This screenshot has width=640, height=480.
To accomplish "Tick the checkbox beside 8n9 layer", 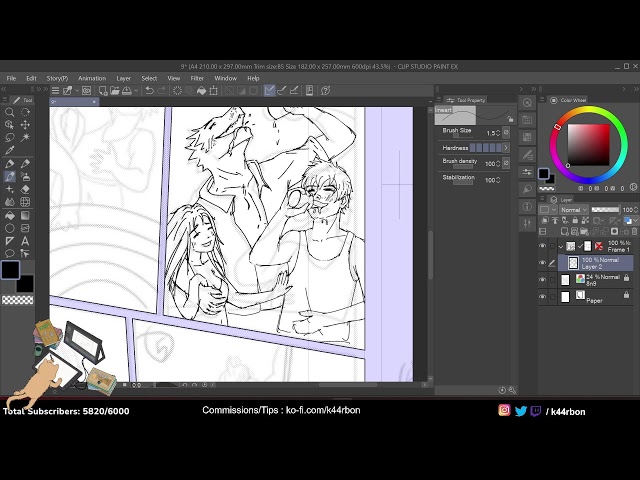I will (x=553, y=280).
